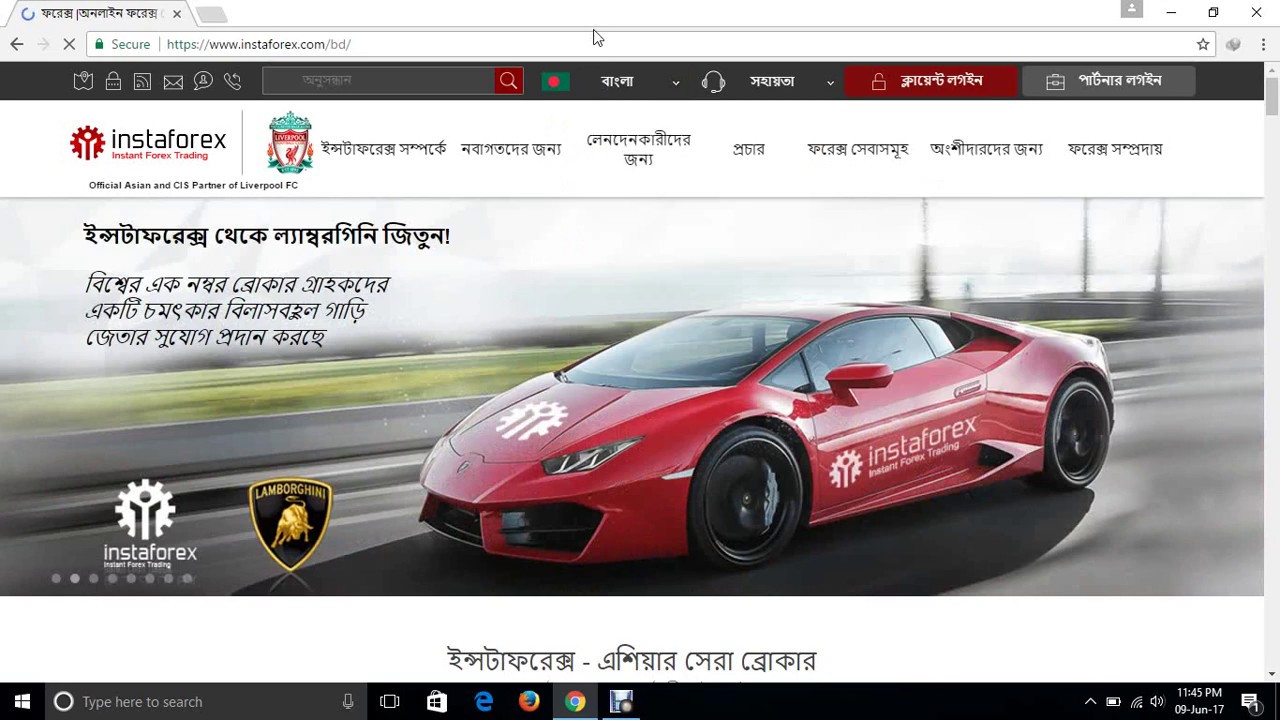Launch Firefox from taskbar

[x=529, y=702]
